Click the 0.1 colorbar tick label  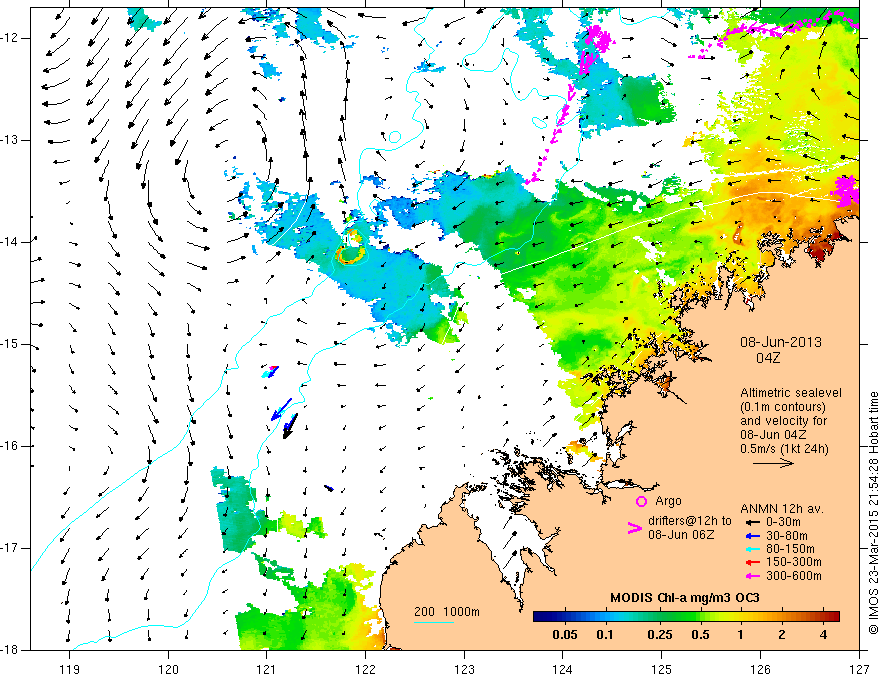[604, 635]
